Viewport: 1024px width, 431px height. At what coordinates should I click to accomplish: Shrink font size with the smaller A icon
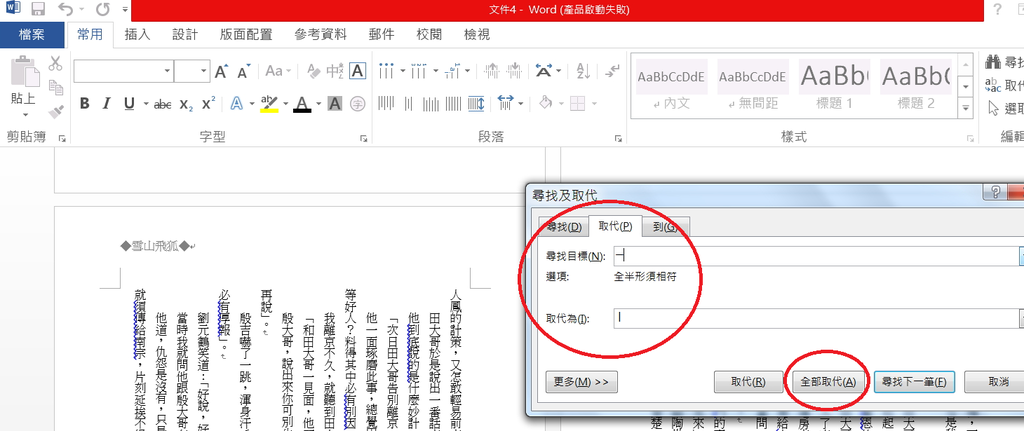(244, 71)
